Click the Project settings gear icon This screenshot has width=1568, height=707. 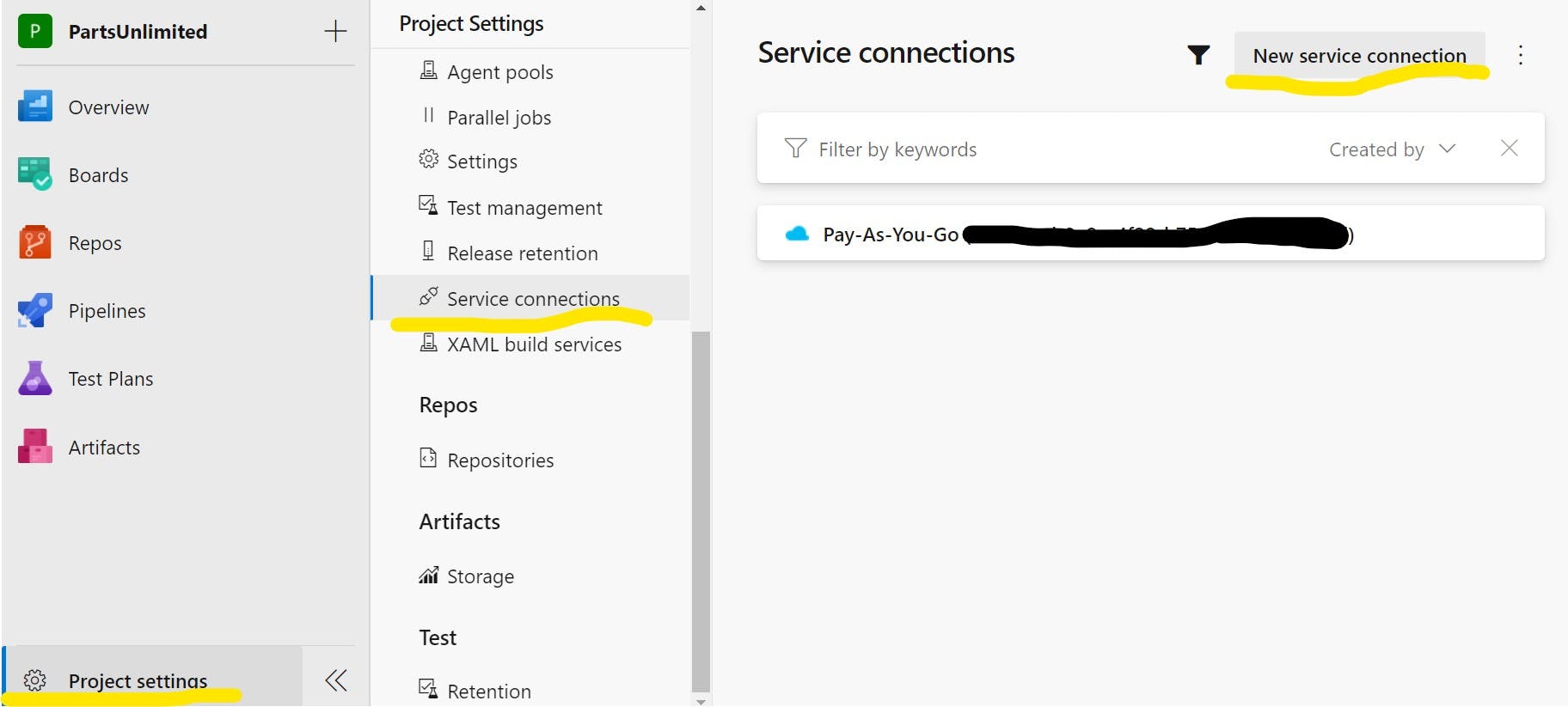34,680
